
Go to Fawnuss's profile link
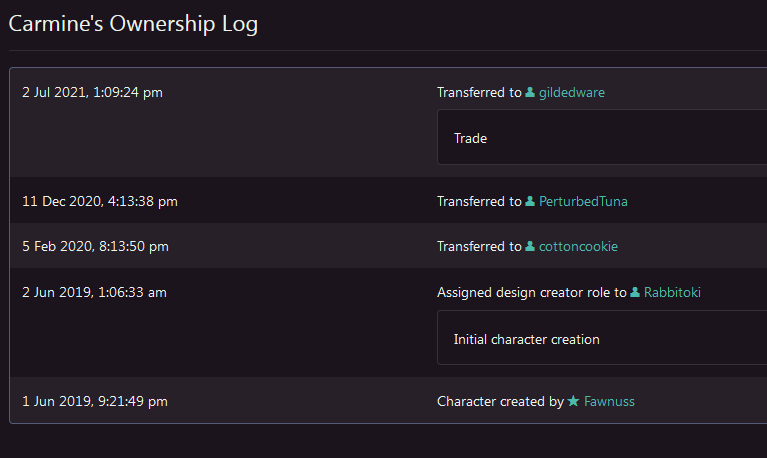(x=609, y=402)
